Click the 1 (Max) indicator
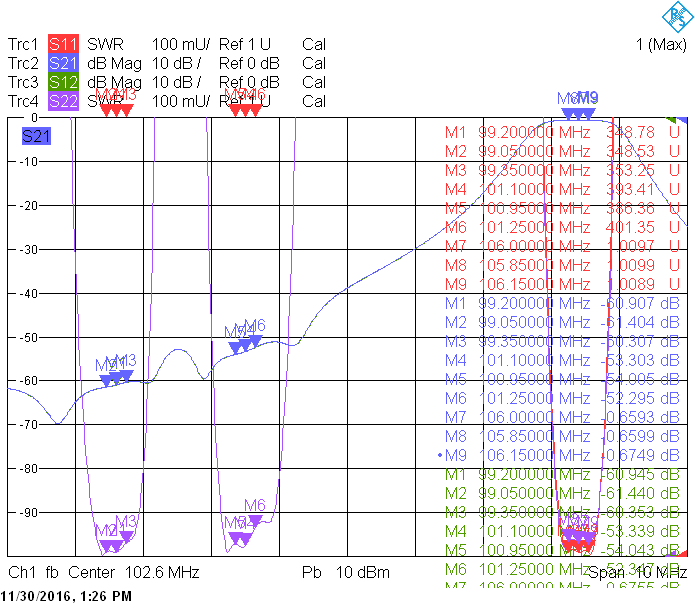This screenshot has height=613, width=695. point(661,44)
